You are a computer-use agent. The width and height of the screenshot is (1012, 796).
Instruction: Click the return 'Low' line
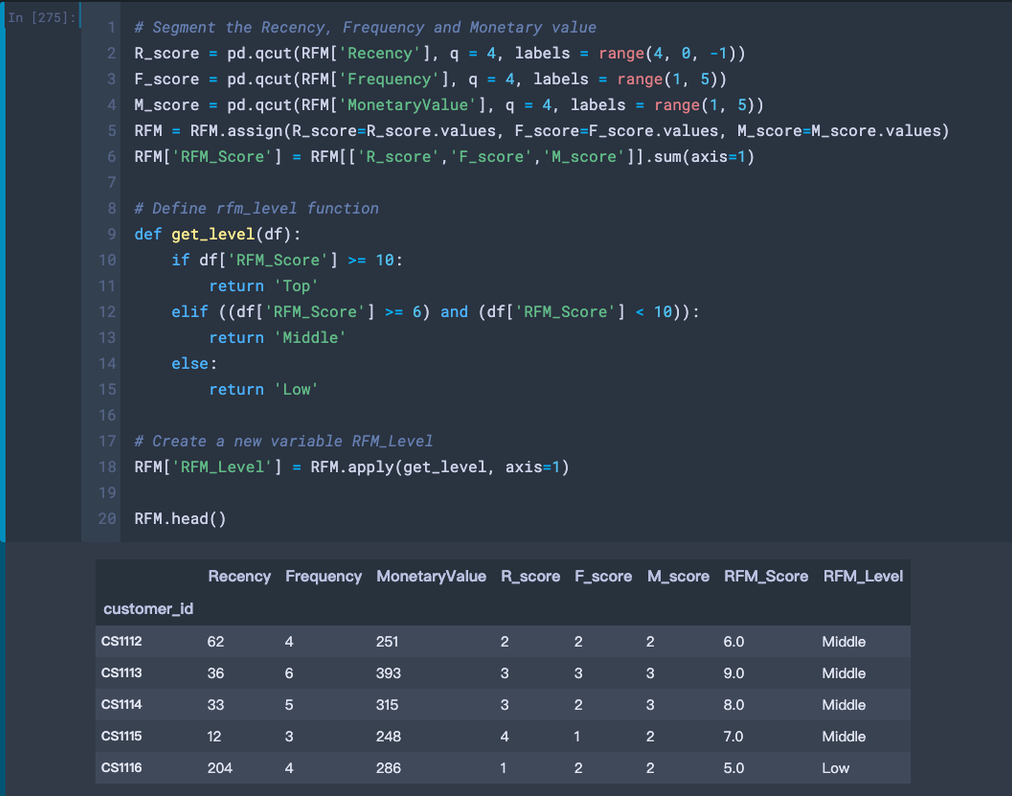tap(263, 389)
